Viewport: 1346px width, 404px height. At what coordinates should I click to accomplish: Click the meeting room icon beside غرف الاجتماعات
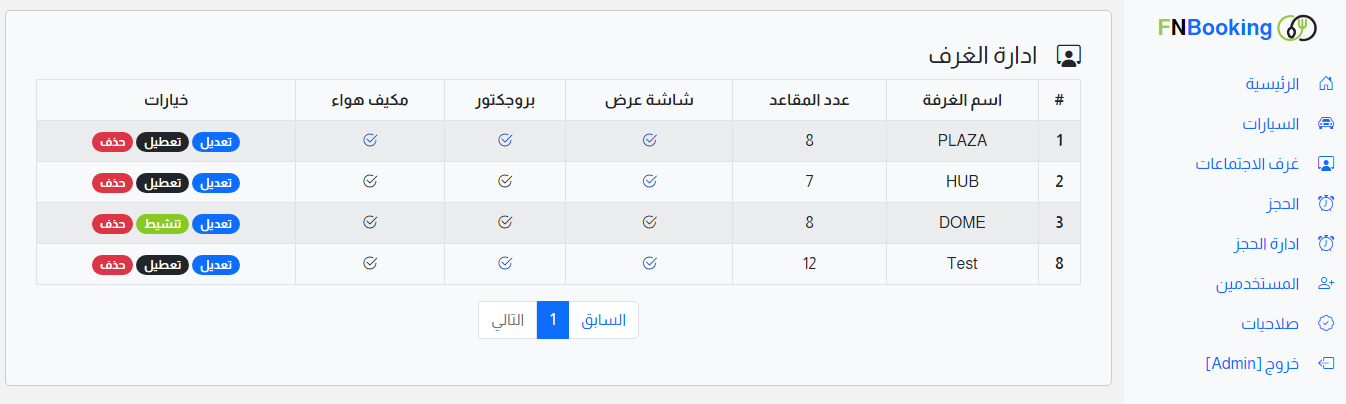[x=1326, y=164]
